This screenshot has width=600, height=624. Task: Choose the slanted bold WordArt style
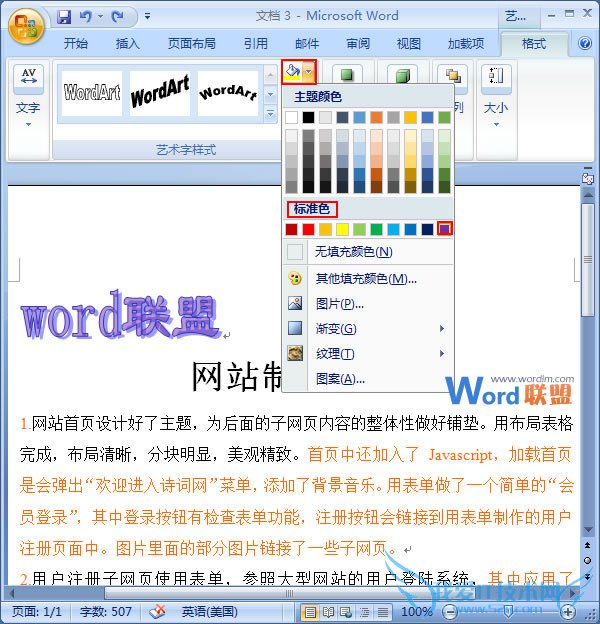click(x=160, y=93)
